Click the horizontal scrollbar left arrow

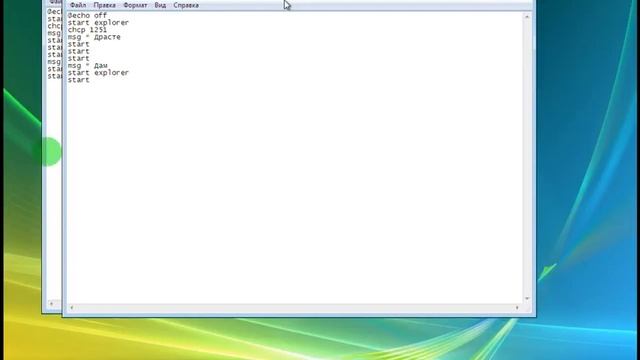pyautogui.click(x=72, y=307)
